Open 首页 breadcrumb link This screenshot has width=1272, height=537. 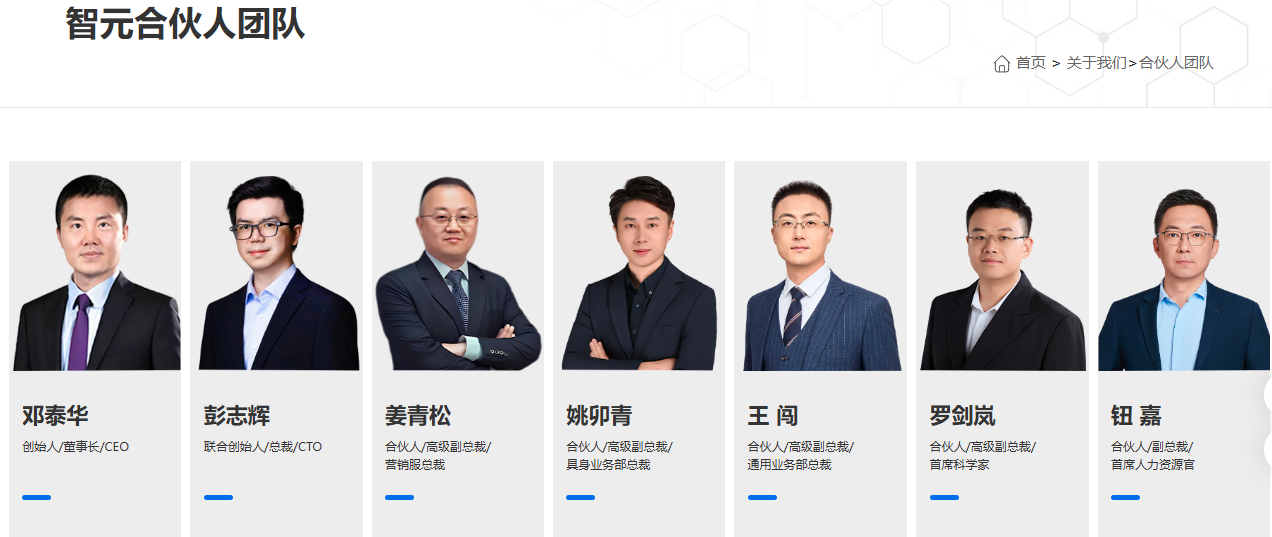pyautogui.click(x=1031, y=63)
